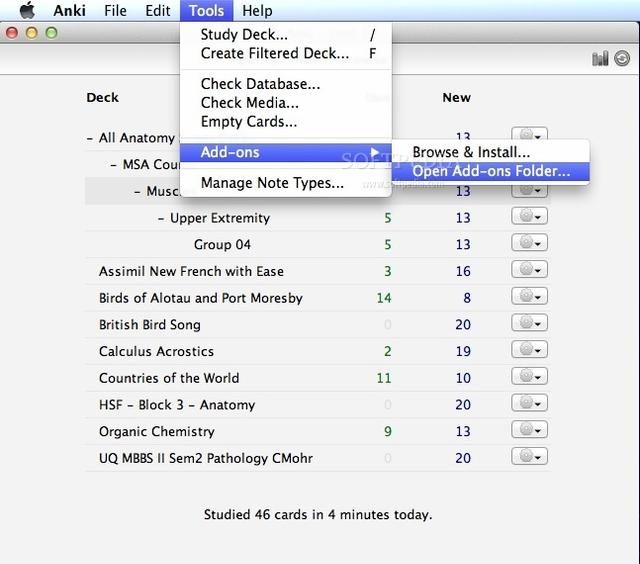The image size is (640, 564).
Task: Open the Apple menu
Action: (27, 10)
